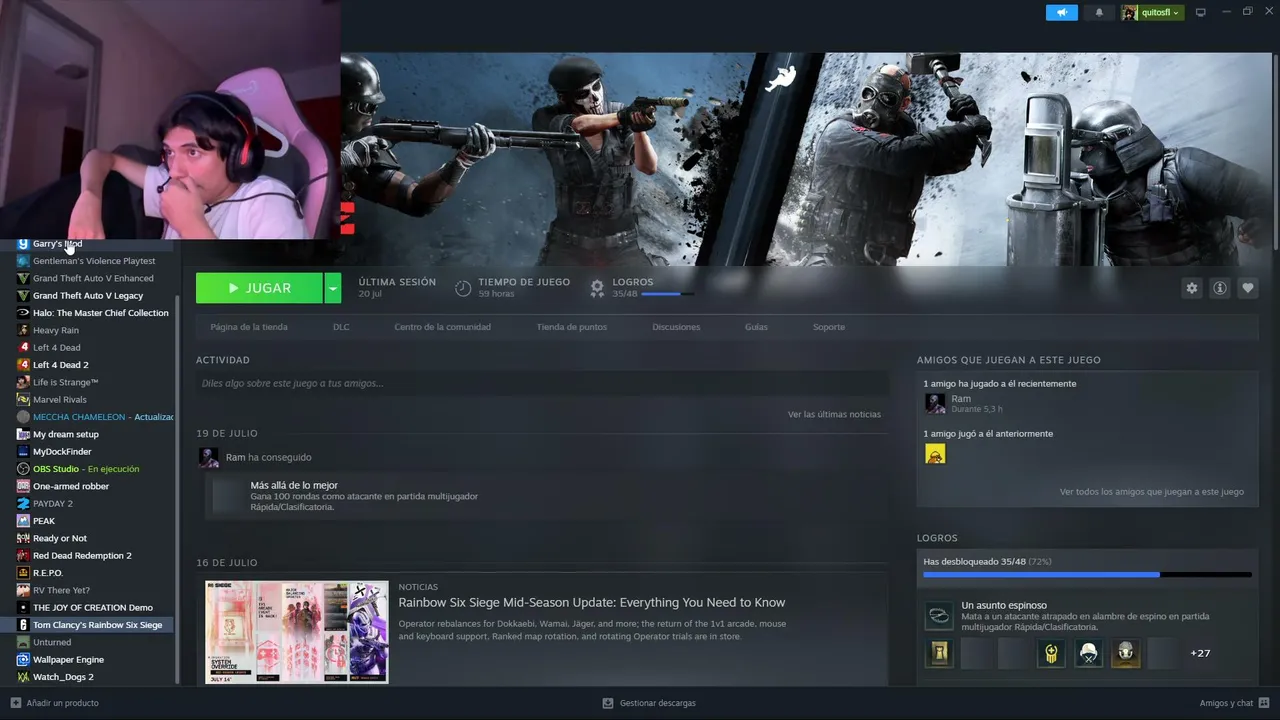
Task: Select One-armed robber in library
Action: click(71, 487)
